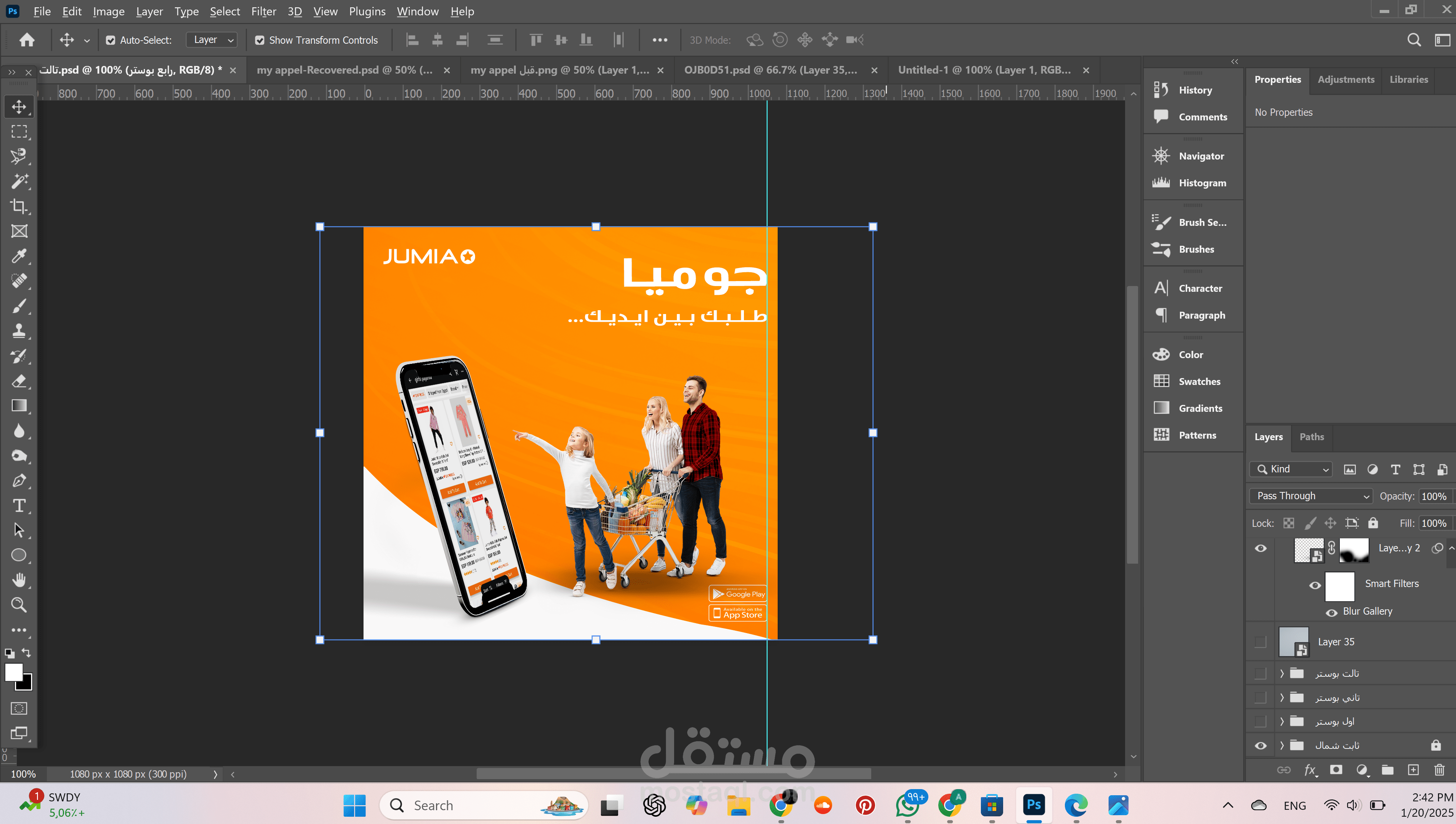Open the Image menu
This screenshot has height=824, width=1456.
109,12
